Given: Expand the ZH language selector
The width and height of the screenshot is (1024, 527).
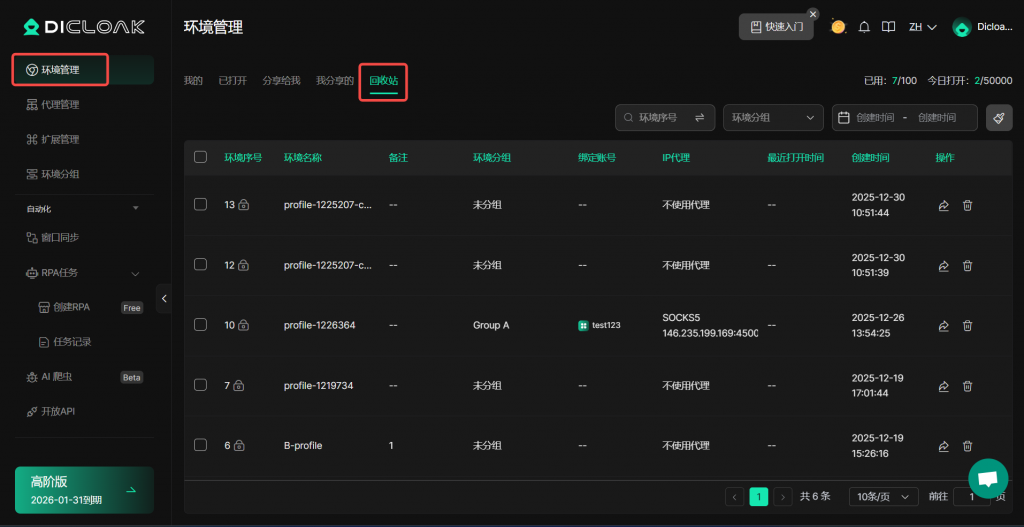Looking at the screenshot, I should click(x=922, y=27).
